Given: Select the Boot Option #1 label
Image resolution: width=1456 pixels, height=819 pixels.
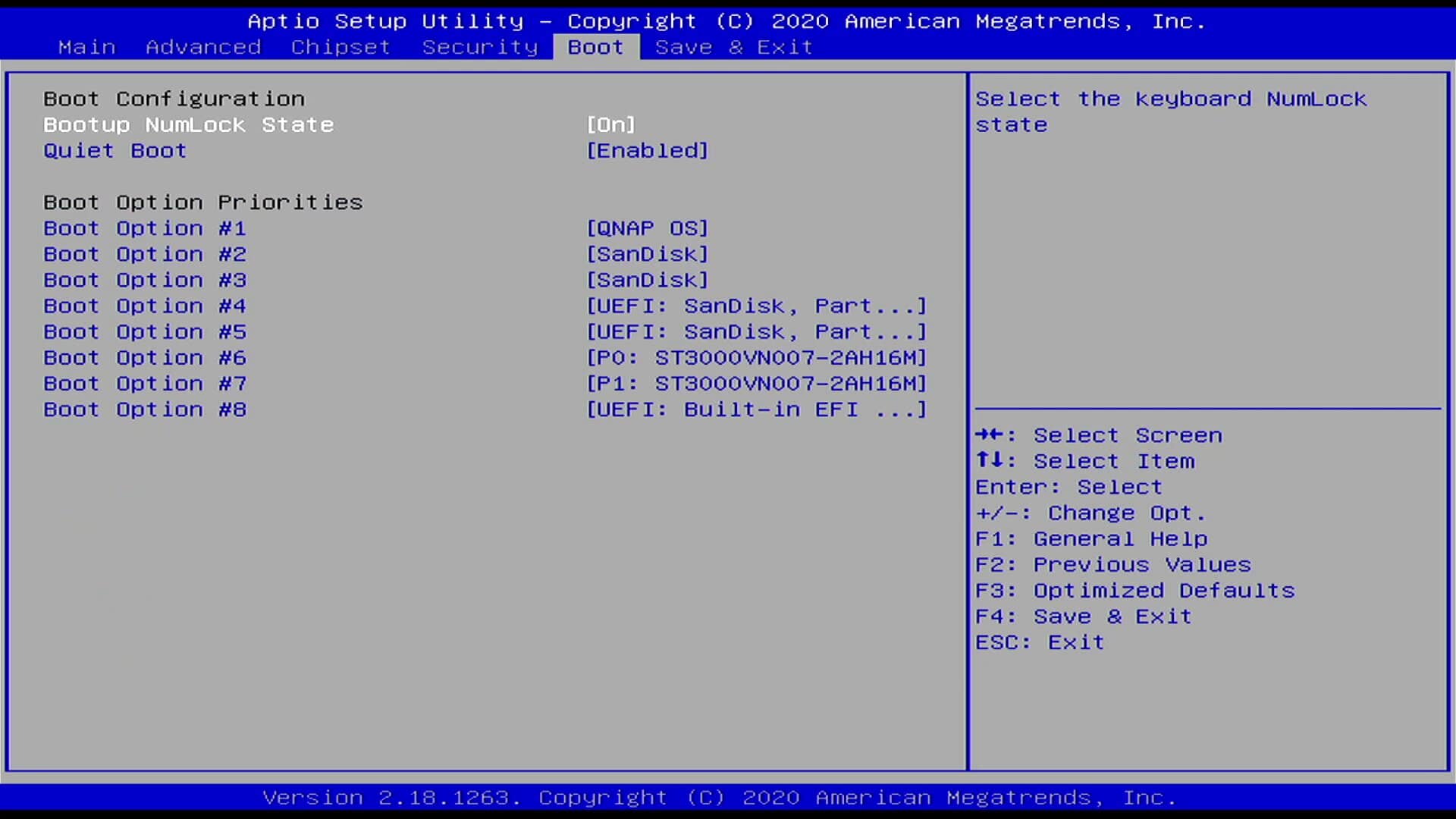Looking at the screenshot, I should (x=145, y=228).
